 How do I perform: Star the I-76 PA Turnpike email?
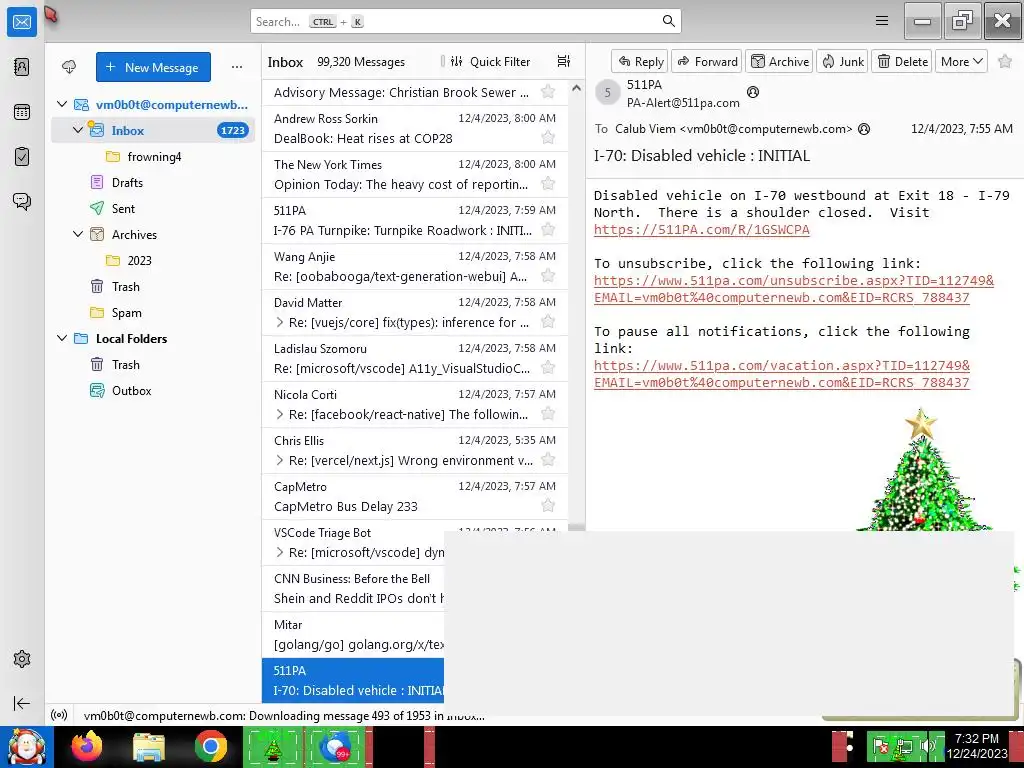tap(548, 230)
